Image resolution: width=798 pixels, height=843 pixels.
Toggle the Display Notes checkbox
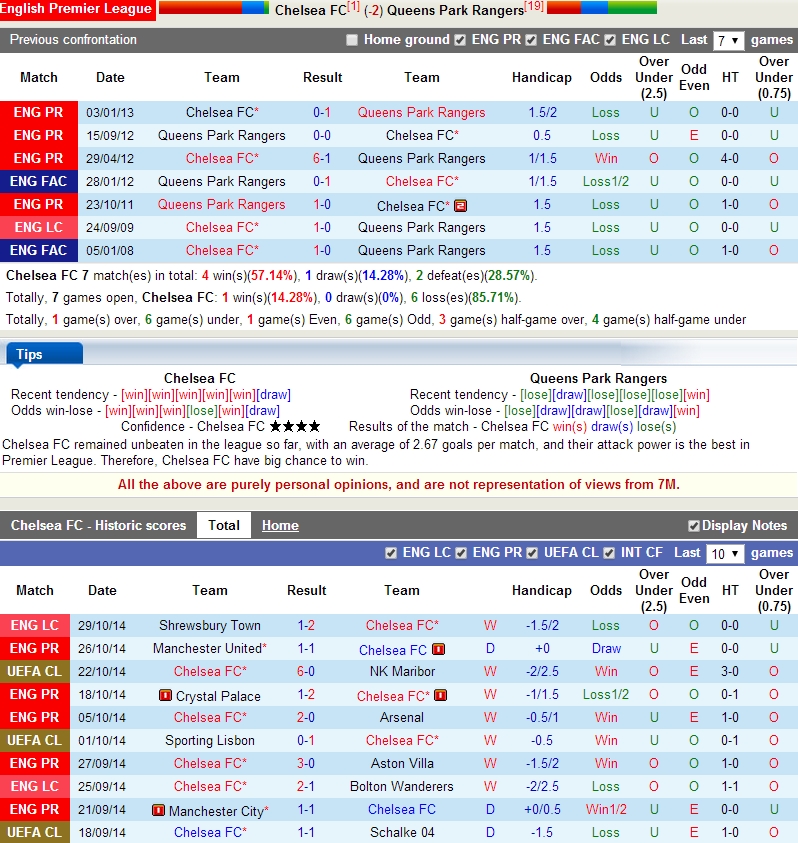(694, 526)
